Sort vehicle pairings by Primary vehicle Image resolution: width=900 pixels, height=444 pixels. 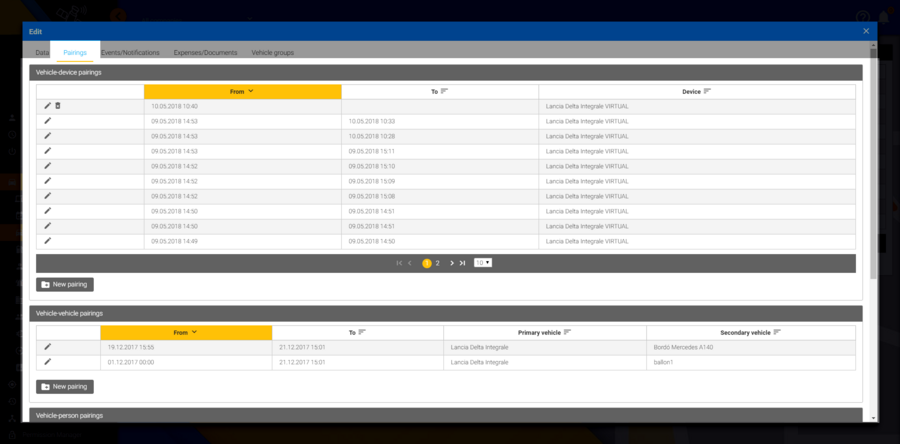pyautogui.click(x=545, y=332)
